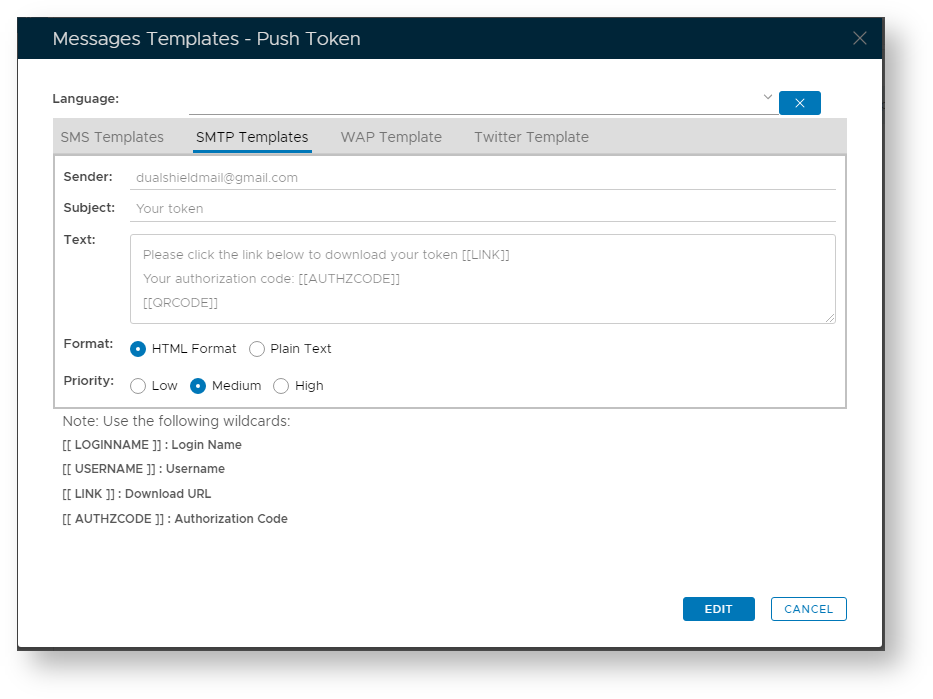Click the Language selection field
The image size is (933, 699).
475,100
